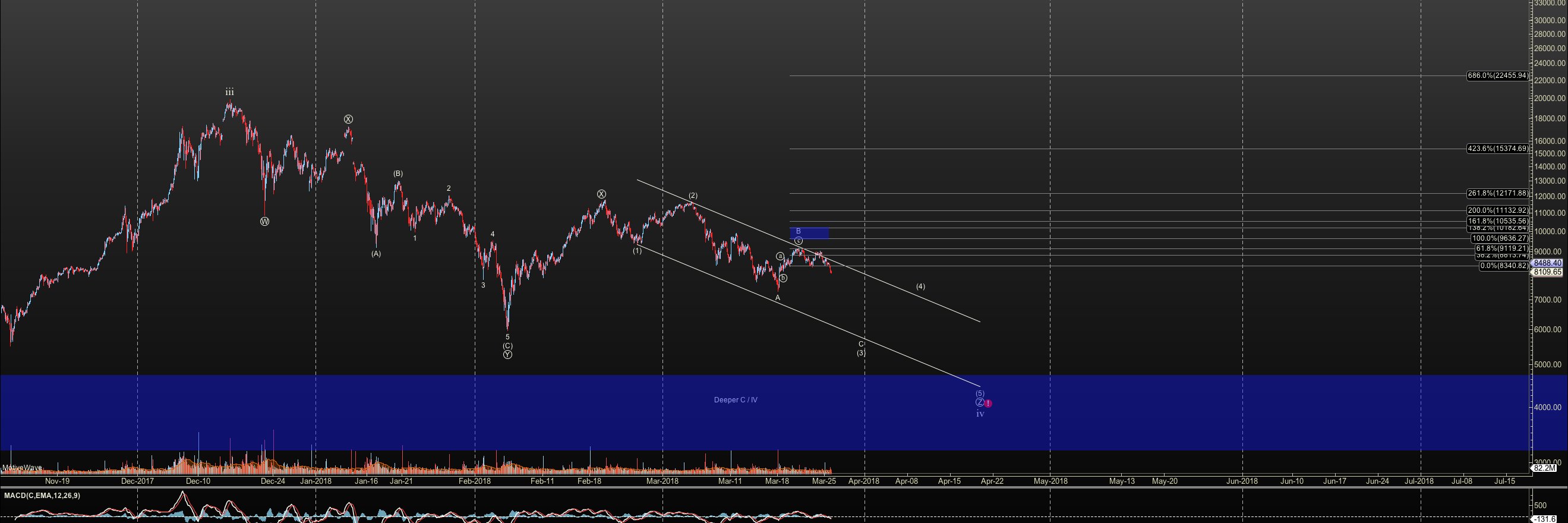This screenshot has height=523, width=1568.
Task: Select the (3) wave label
Action: tap(862, 352)
